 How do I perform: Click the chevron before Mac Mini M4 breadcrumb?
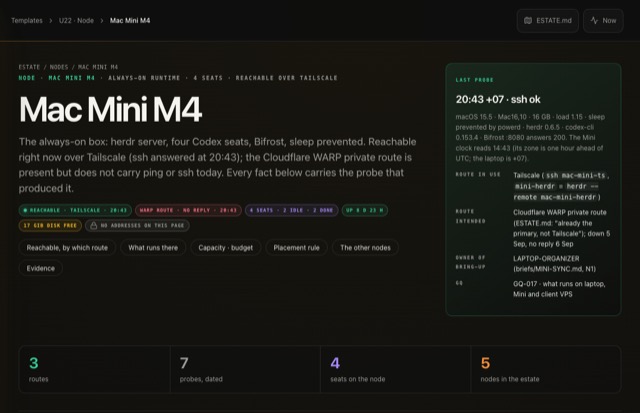tap(102, 20)
